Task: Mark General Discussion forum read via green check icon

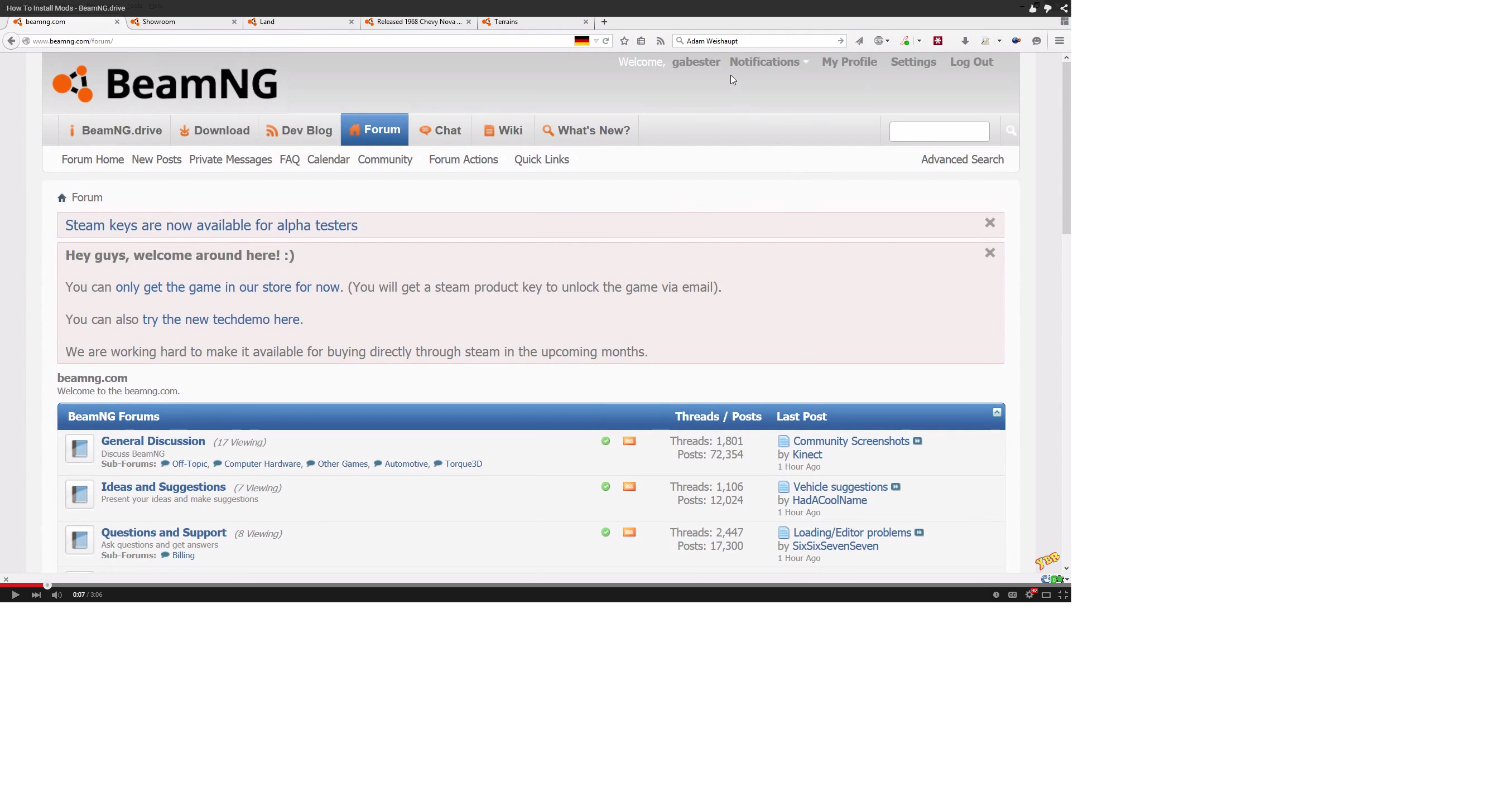Action: pos(605,441)
